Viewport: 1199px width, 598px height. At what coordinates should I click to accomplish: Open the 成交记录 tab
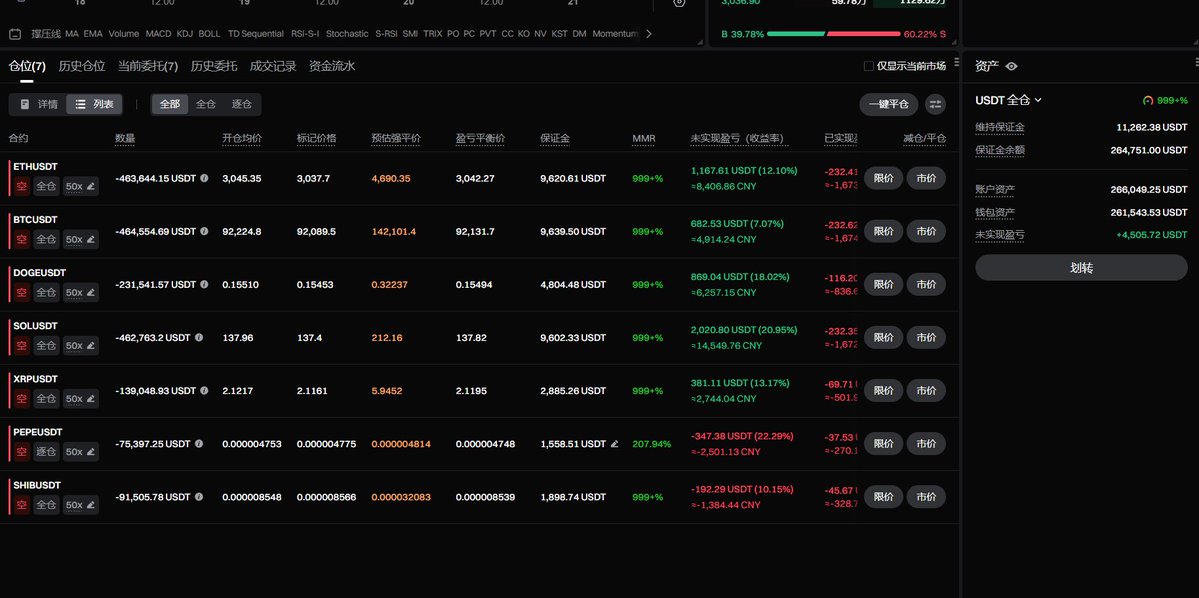[273, 67]
